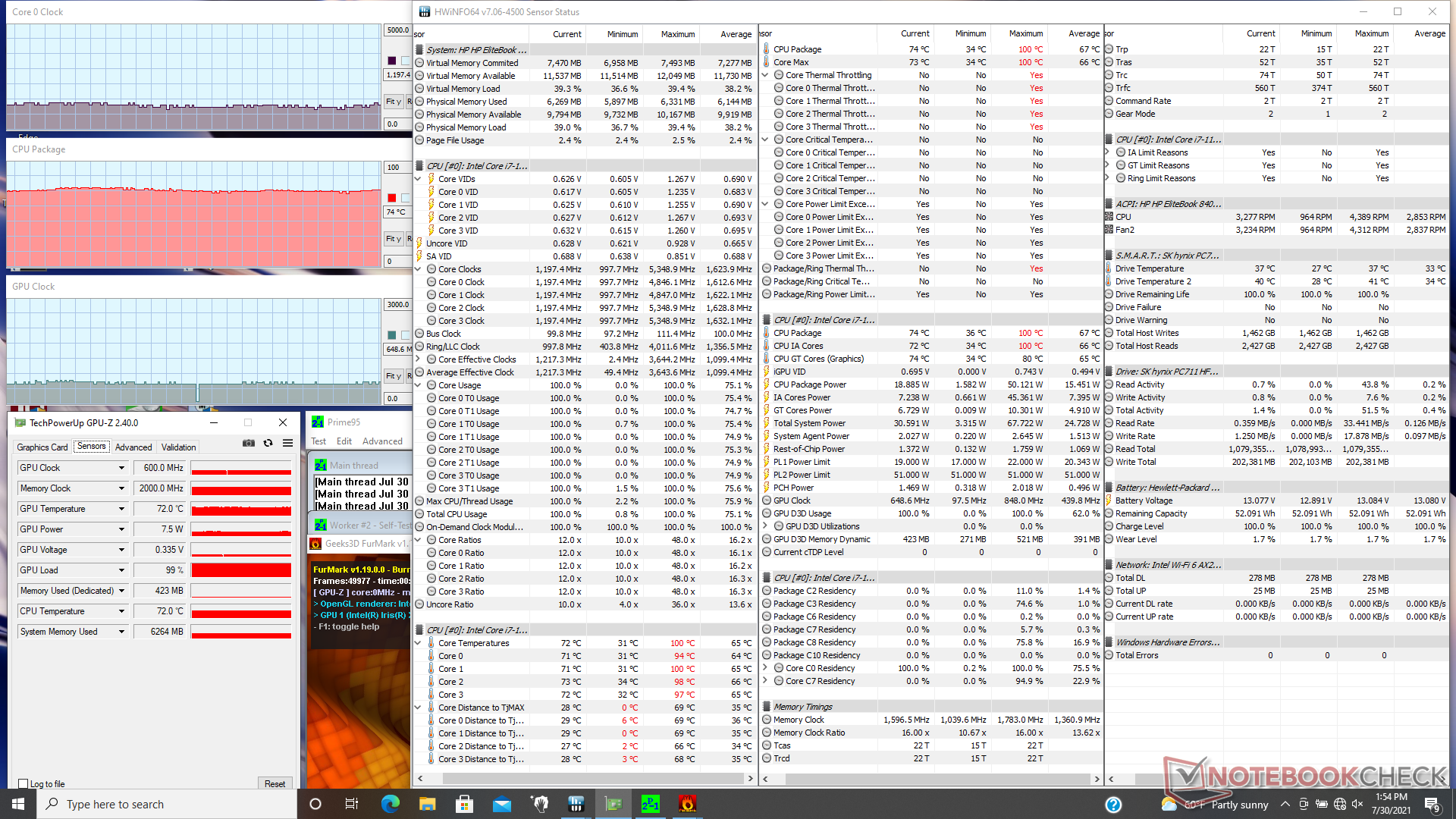Enable the Log to file checkbox
1456x819 pixels.
coord(24,784)
